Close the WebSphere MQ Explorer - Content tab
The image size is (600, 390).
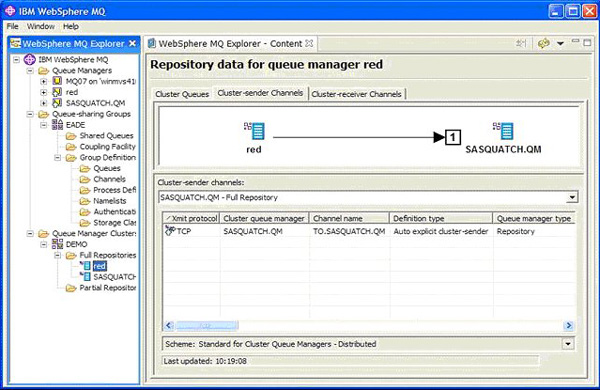pyautogui.click(x=309, y=43)
